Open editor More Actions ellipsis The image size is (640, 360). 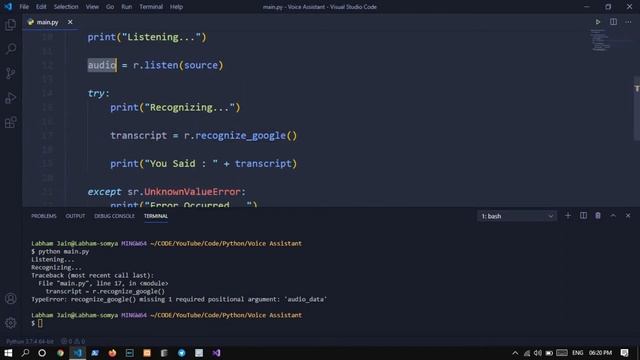[628, 22]
